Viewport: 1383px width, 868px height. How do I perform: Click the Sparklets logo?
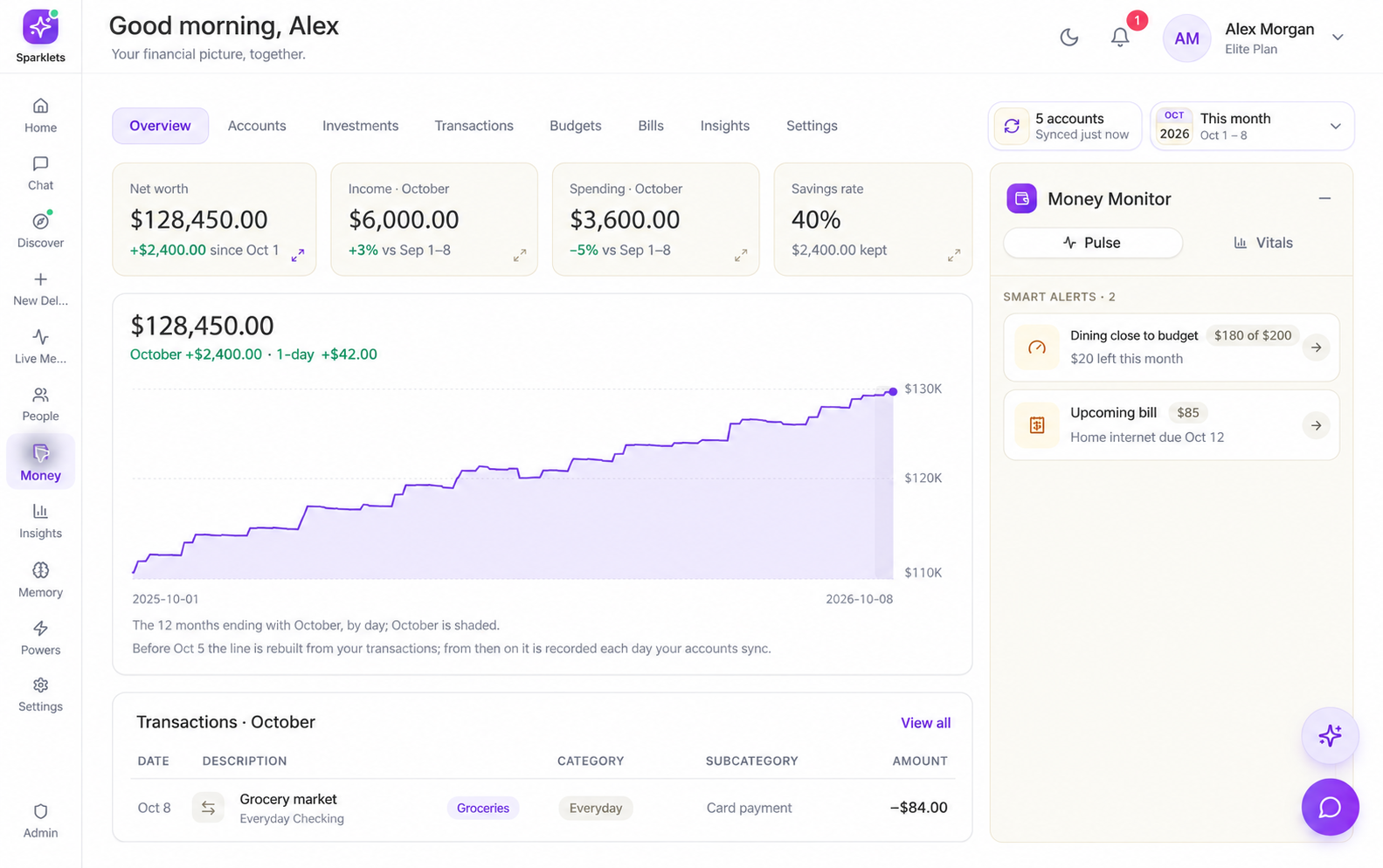(x=40, y=27)
